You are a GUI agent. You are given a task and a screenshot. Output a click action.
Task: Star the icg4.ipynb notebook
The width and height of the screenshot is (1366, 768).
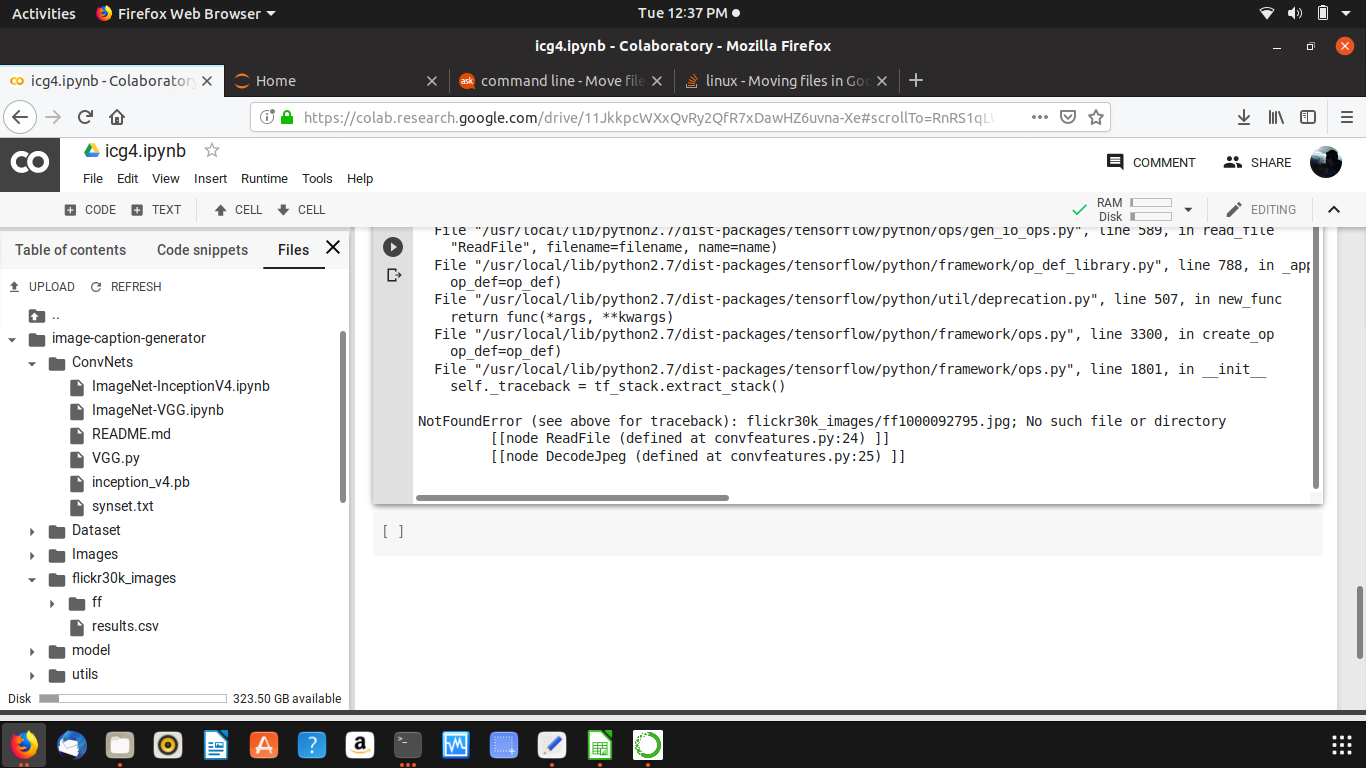click(211, 150)
